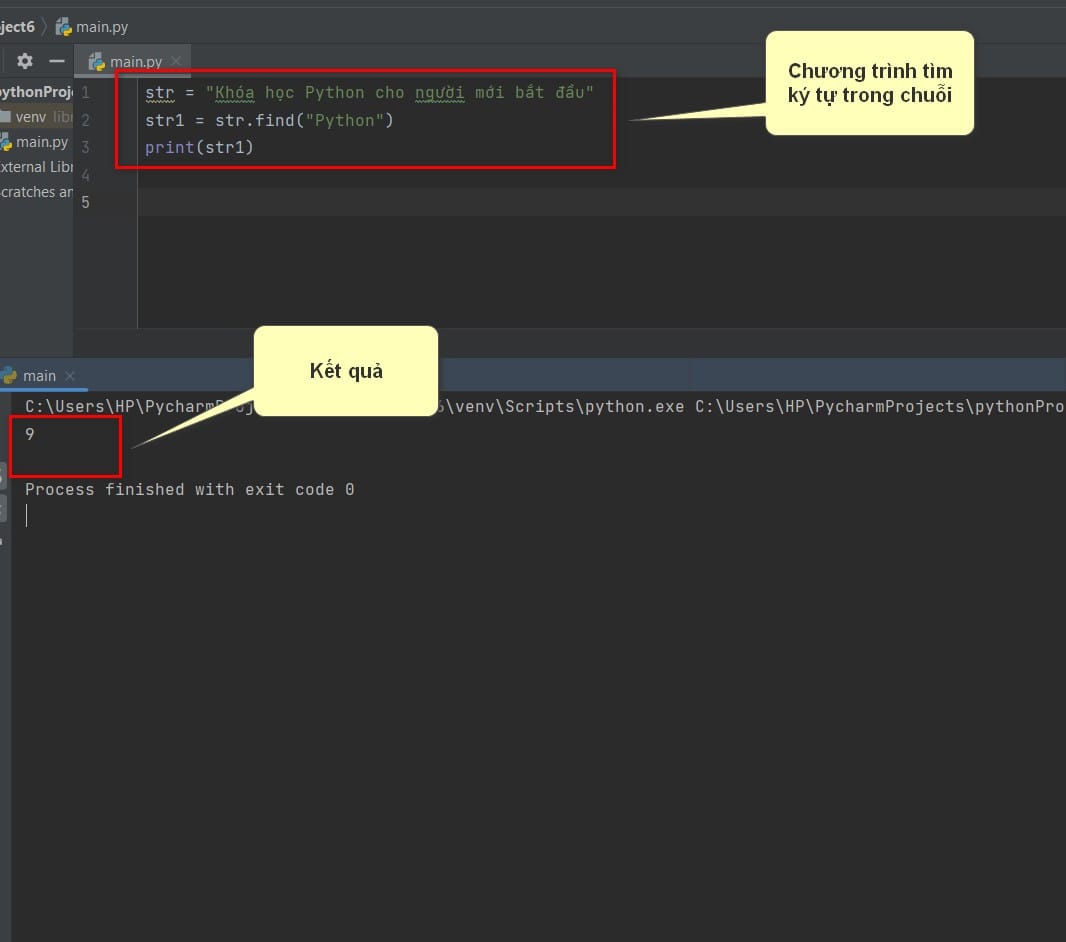Hide the project tool window with the minus icon
This screenshot has width=1066, height=942.
point(57,61)
